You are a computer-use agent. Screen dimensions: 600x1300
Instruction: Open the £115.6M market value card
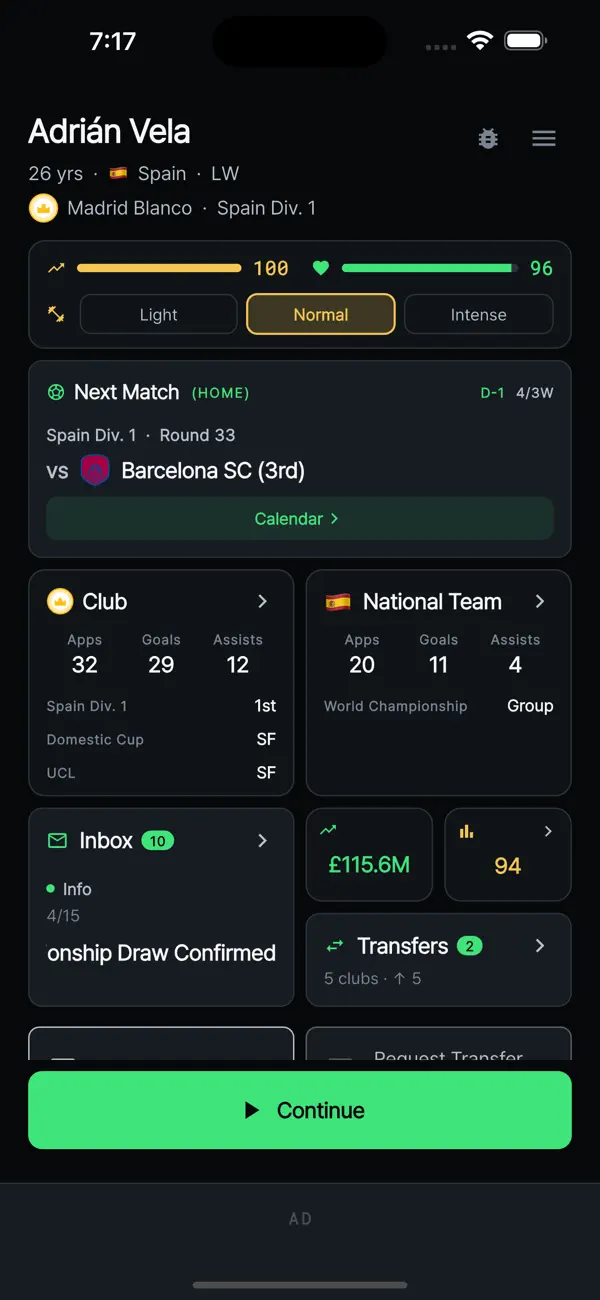pos(369,854)
